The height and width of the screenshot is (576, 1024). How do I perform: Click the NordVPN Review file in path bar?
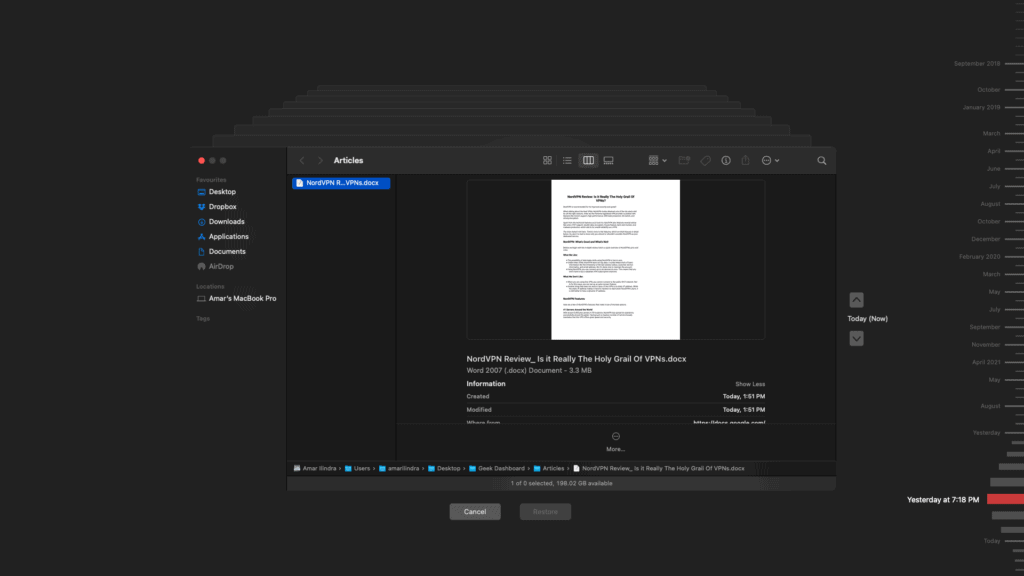(658, 468)
